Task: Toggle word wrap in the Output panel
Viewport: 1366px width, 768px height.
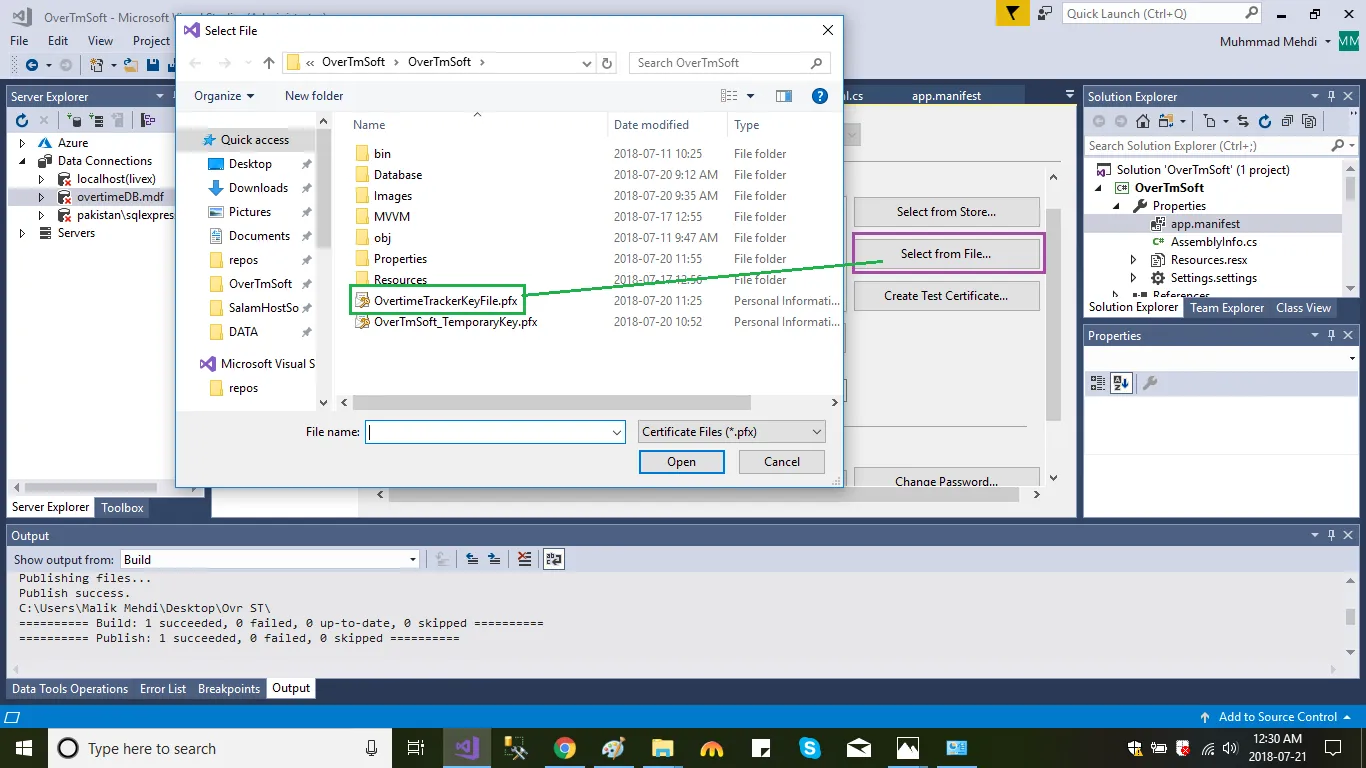Action: (x=554, y=559)
